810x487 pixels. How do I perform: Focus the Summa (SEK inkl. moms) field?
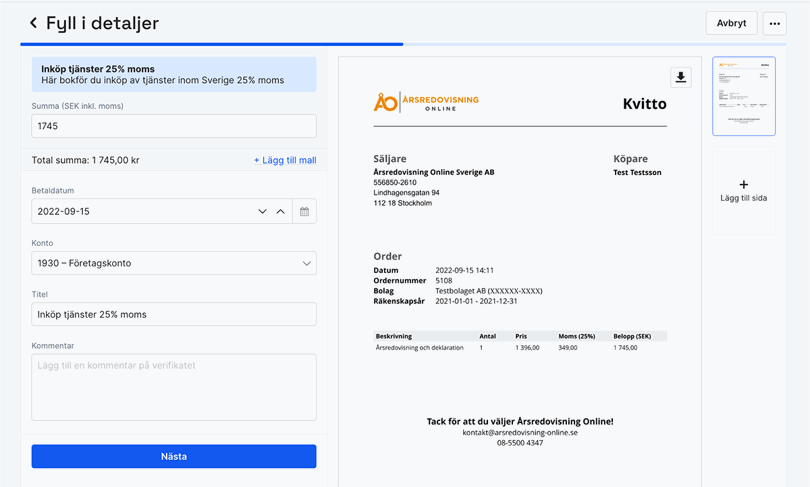point(173,126)
